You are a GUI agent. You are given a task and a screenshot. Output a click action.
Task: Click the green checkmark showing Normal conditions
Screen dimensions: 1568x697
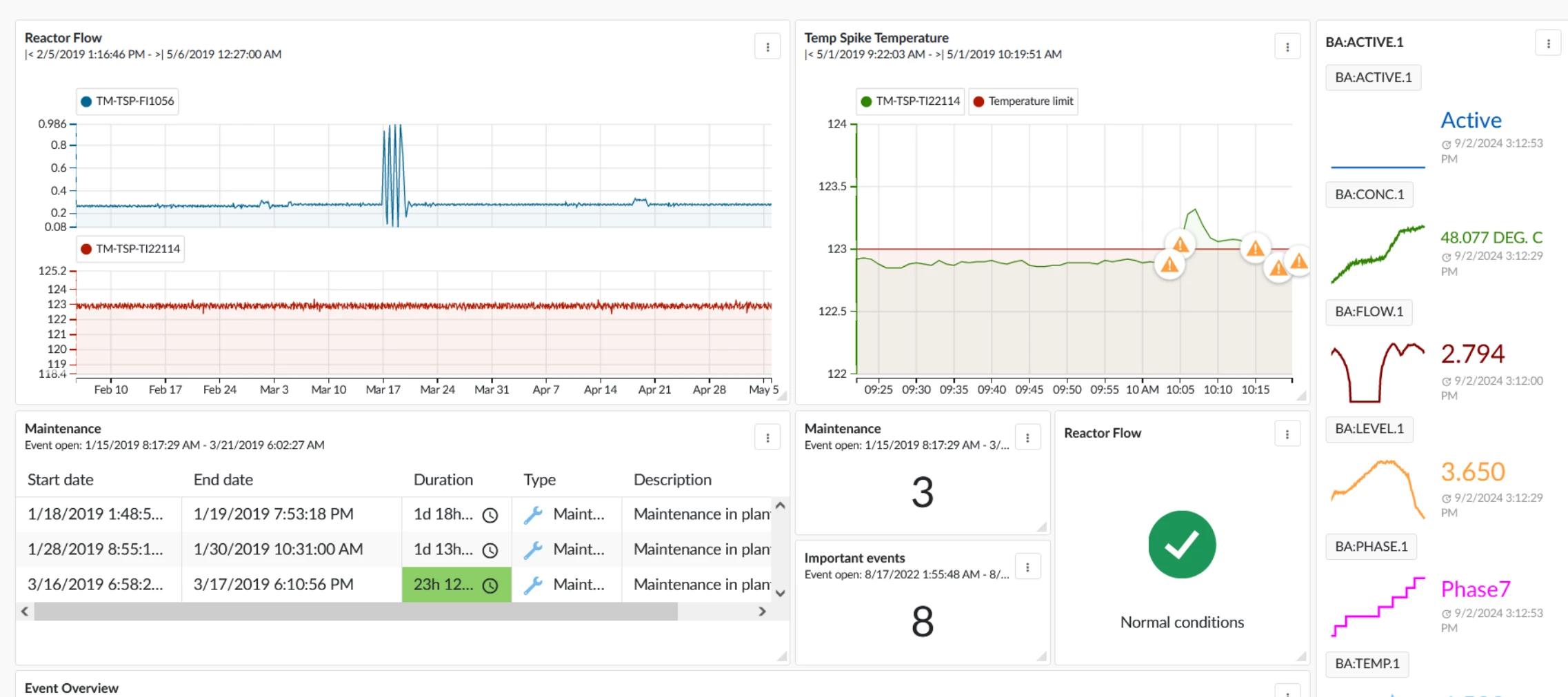(x=1181, y=544)
